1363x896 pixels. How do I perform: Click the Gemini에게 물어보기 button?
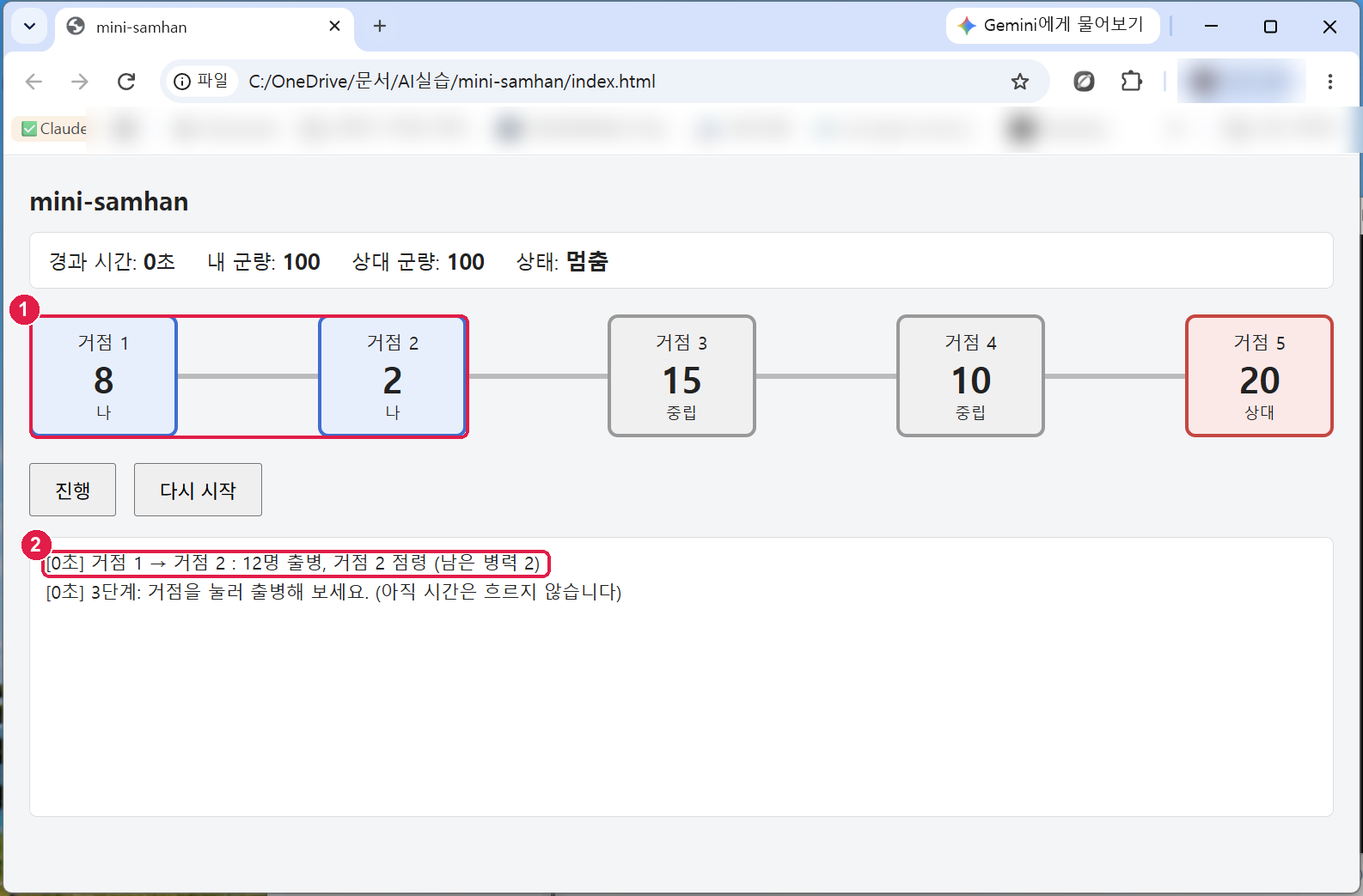tap(1053, 26)
